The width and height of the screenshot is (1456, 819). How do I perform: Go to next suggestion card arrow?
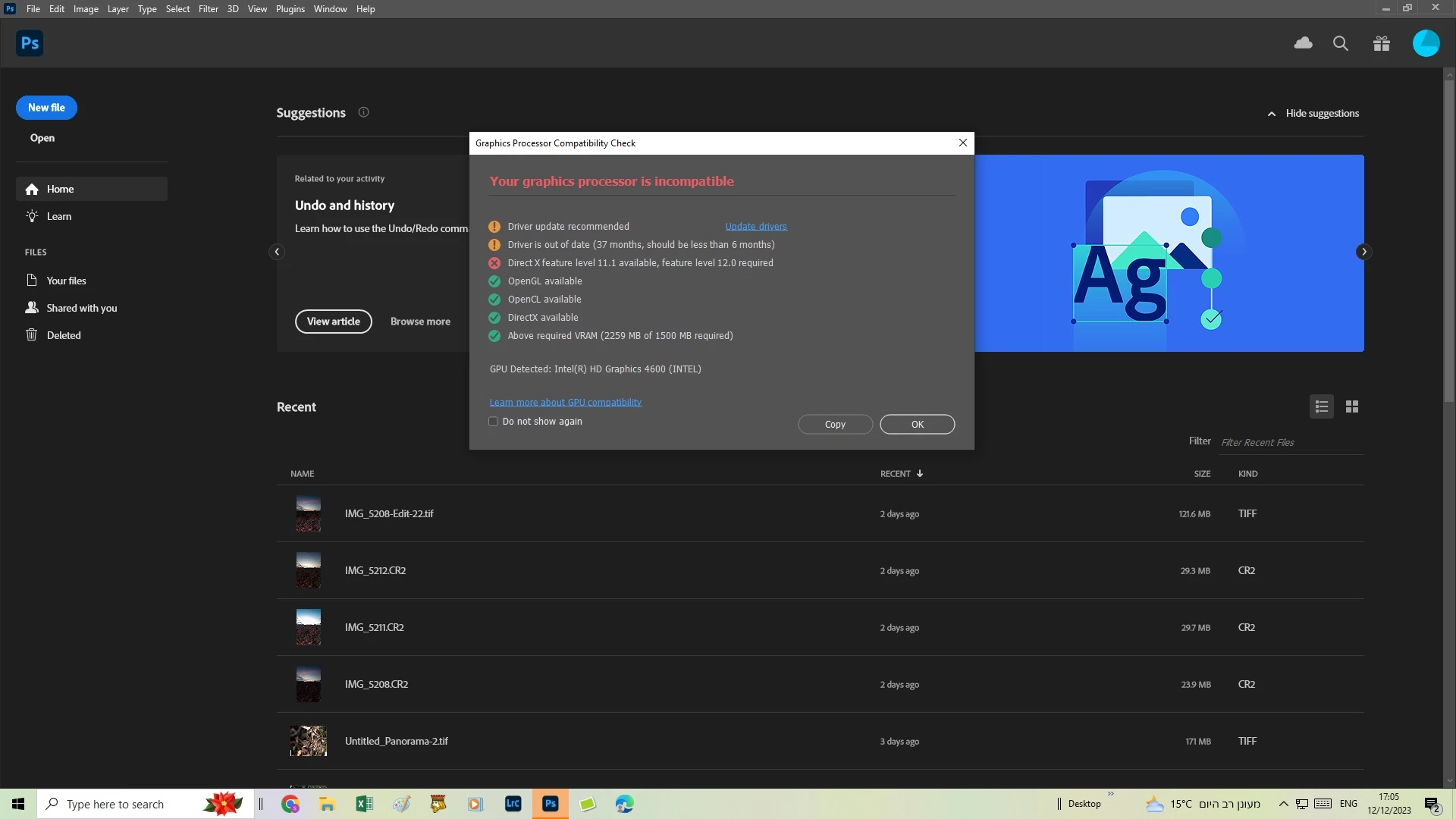[x=1363, y=252]
